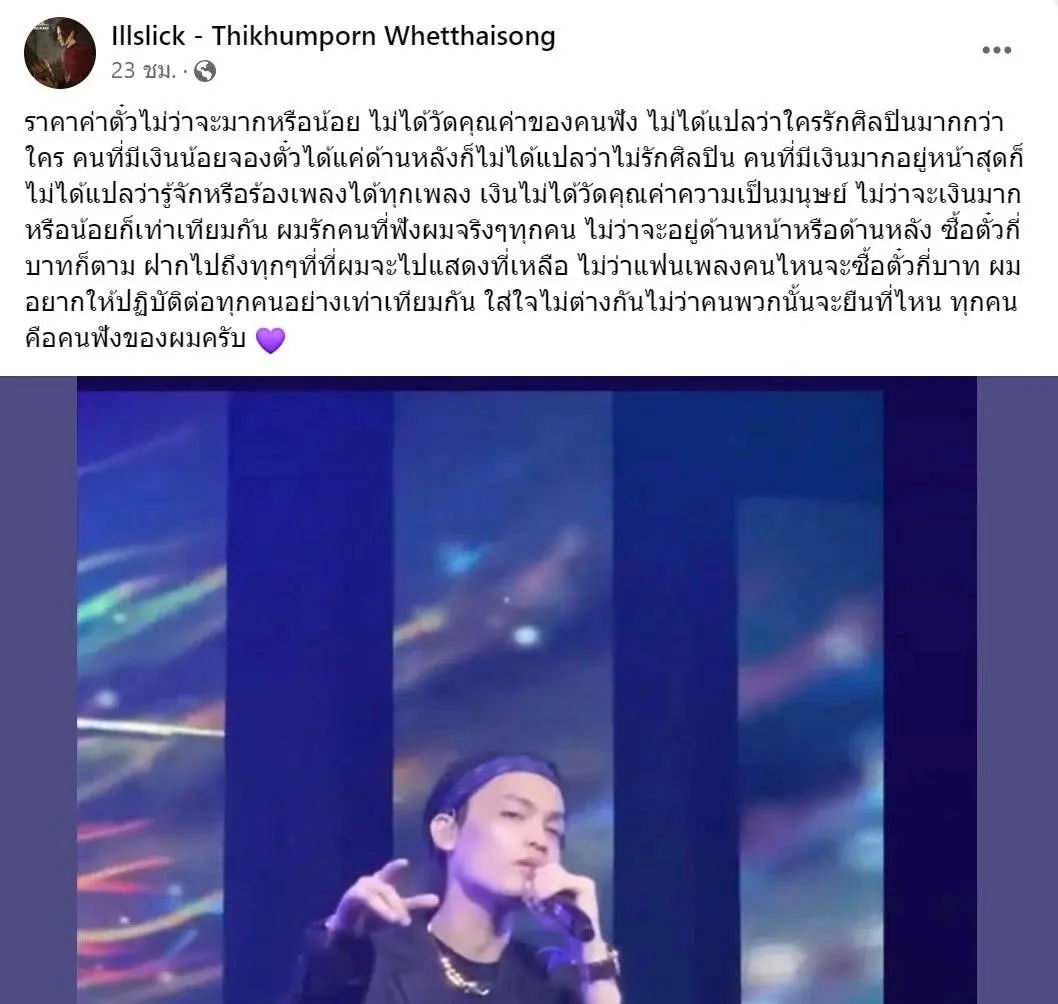The height and width of the screenshot is (1004, 1058).
Task: Click the globe public-audience icon
Action: pos(205,71)
